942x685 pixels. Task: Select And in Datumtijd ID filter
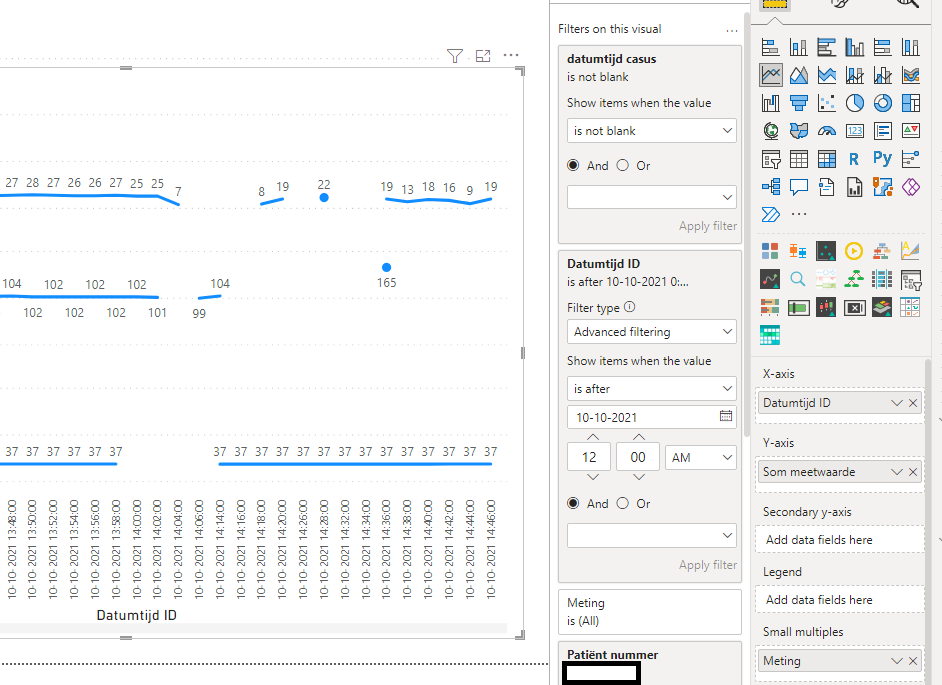(x=573, y=504)
